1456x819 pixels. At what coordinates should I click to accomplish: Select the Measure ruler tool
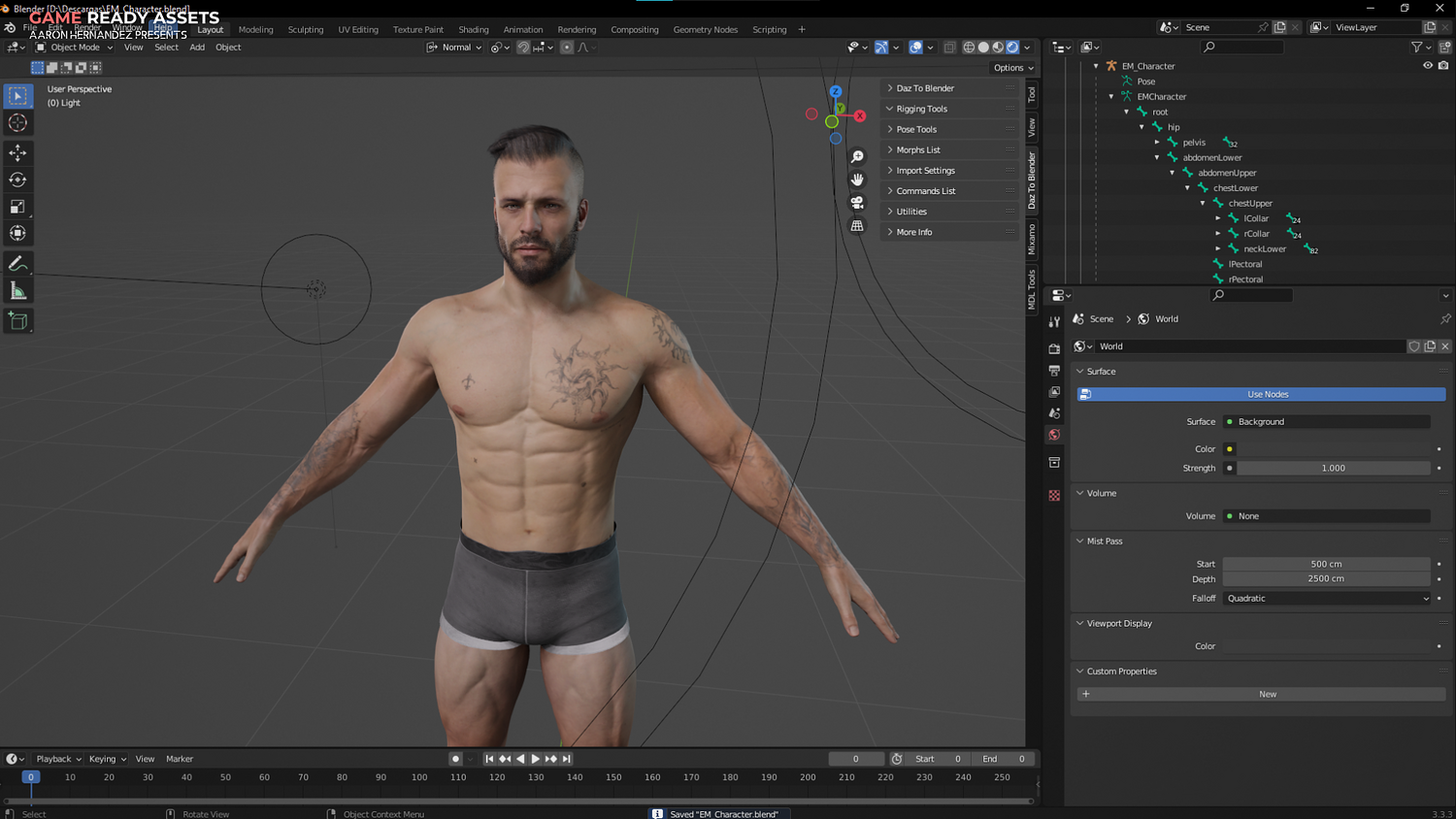17,291
